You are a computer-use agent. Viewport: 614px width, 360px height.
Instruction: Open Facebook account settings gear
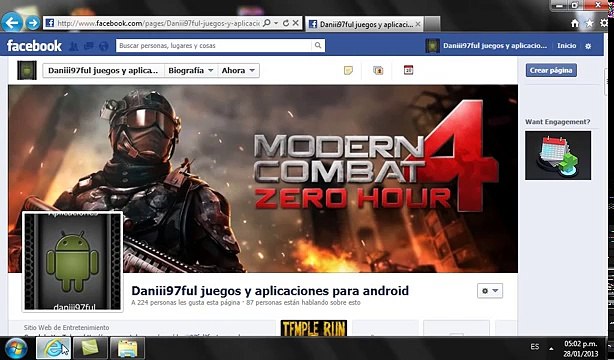(588, 46)
